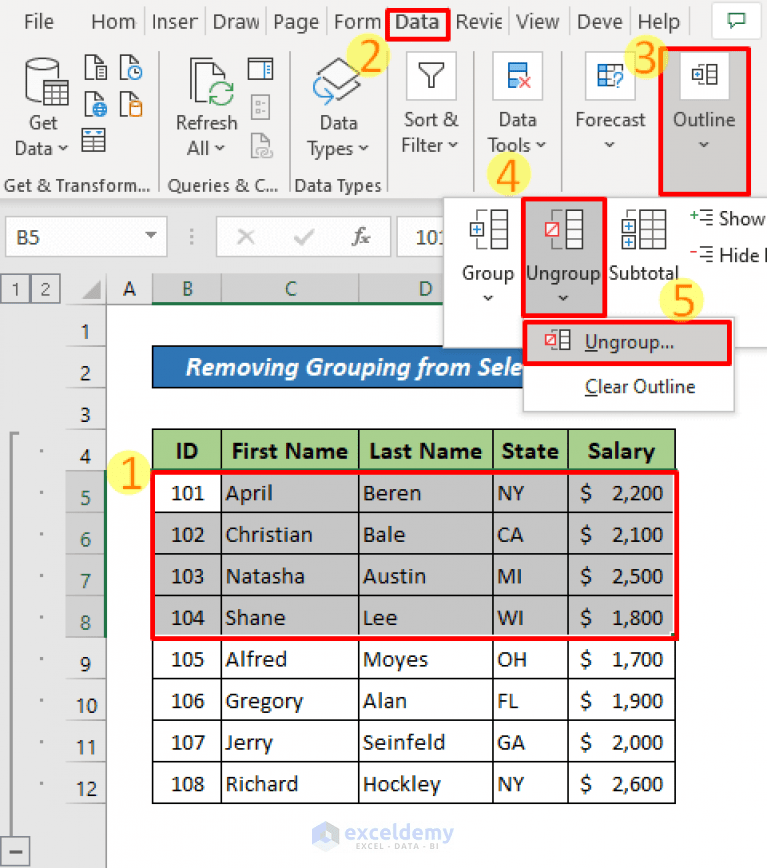
Task: Expand the Forecast dropdown chevron
Action: 609,145
